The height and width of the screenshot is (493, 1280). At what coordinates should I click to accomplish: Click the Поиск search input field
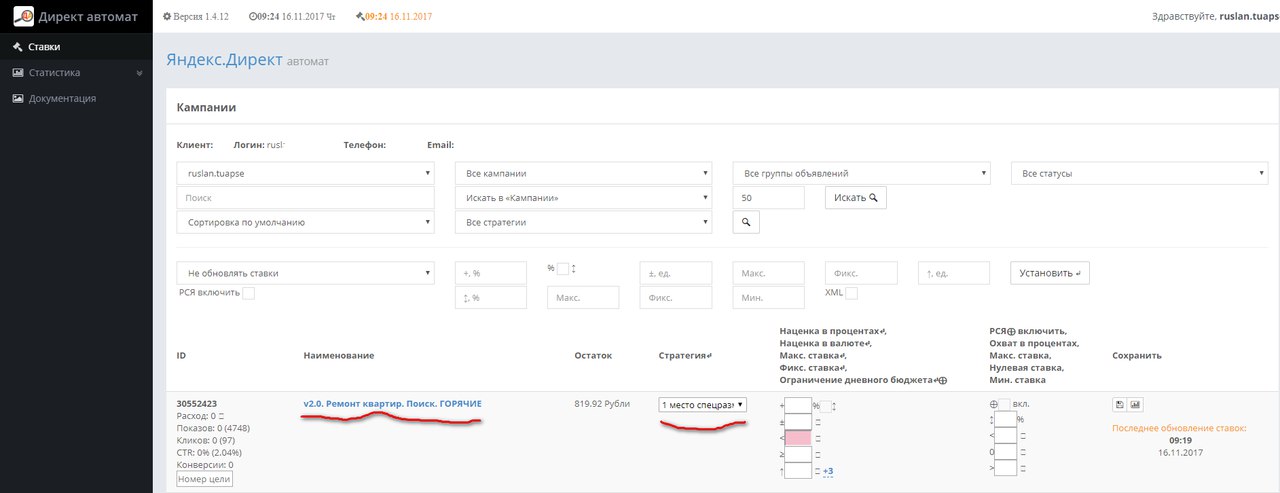305,198
